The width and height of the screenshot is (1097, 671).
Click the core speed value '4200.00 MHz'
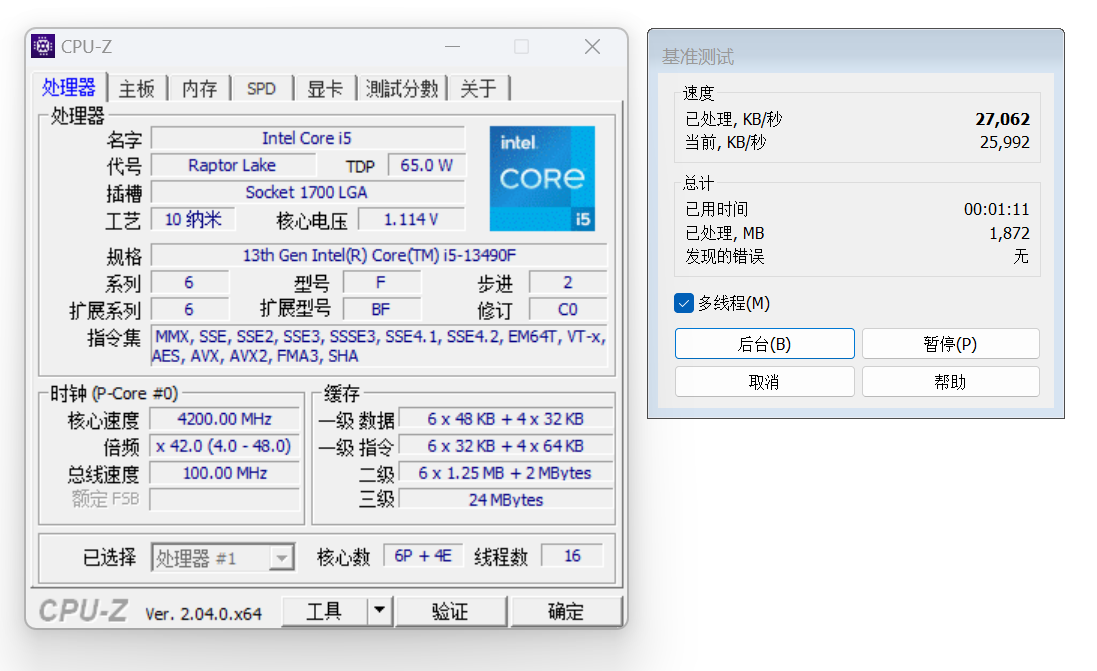[225, 418]
